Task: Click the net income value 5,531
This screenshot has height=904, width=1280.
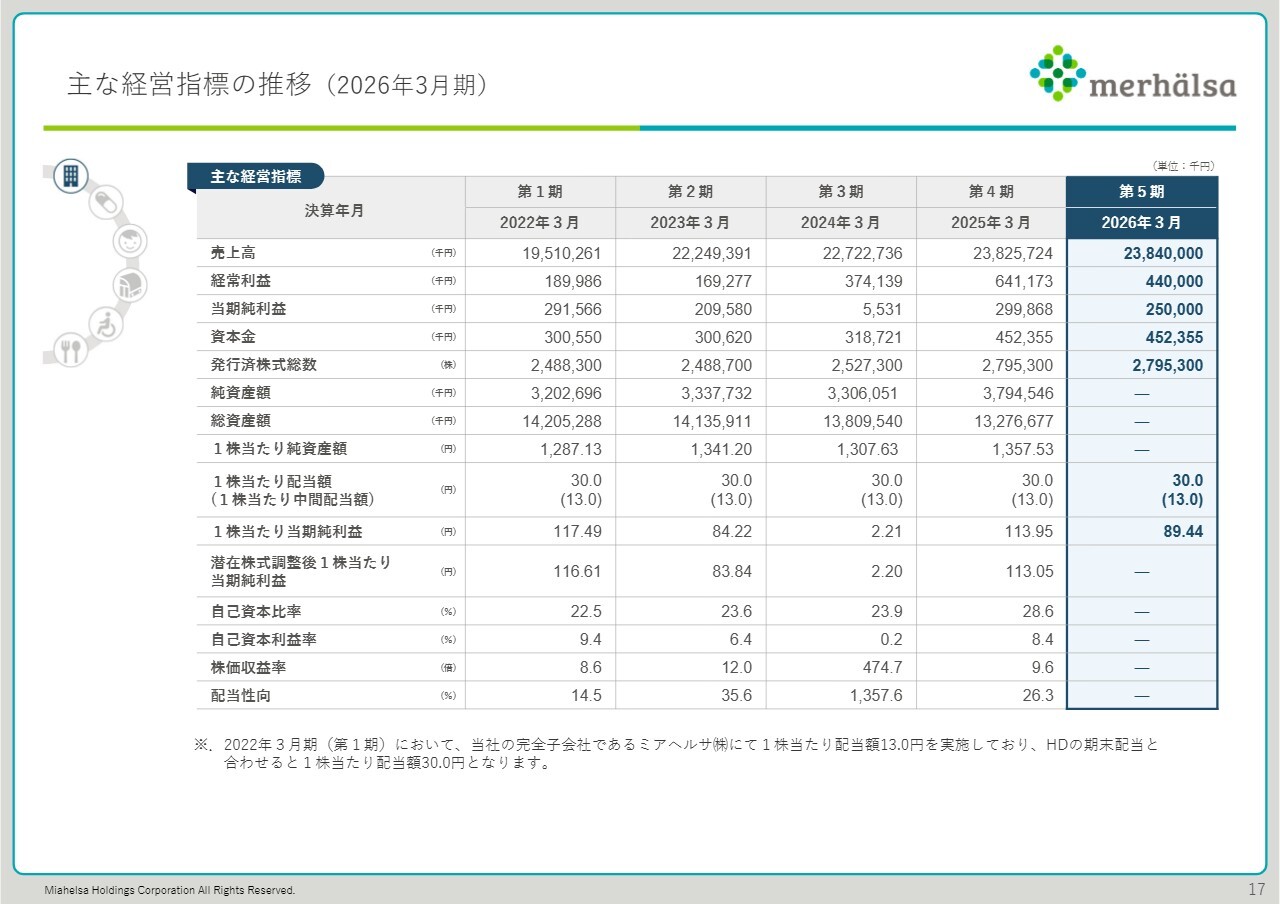Action: click(880, 310)
